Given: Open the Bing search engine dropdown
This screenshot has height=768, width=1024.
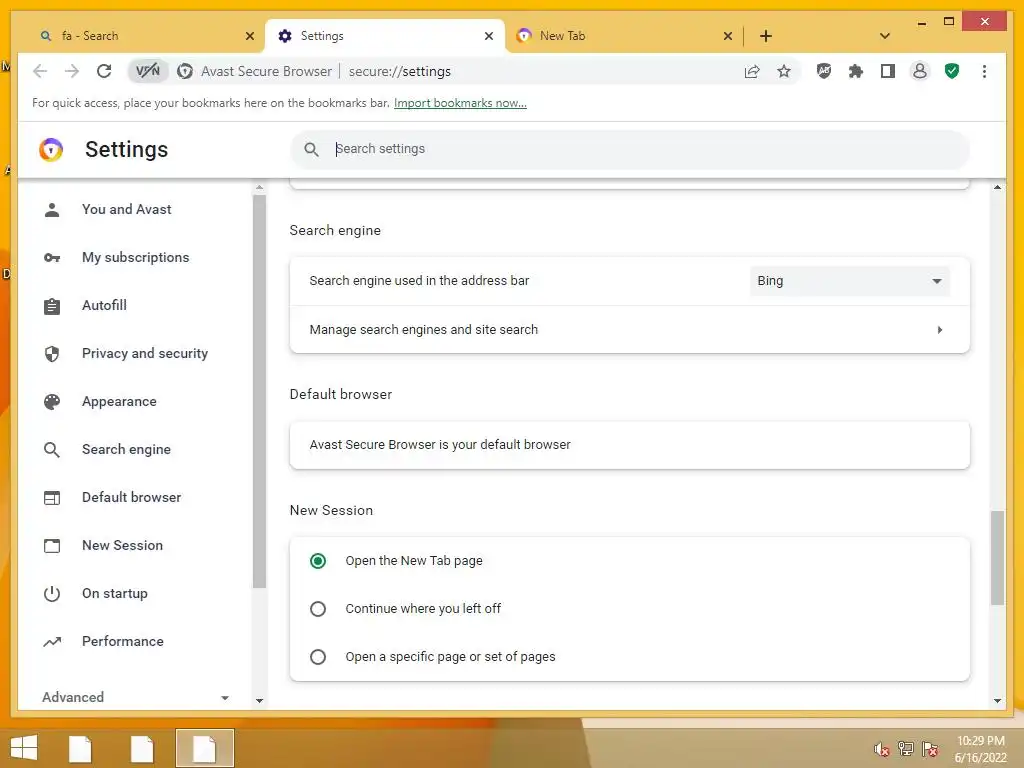Looking at the screenshot, I should coord(850,281).
